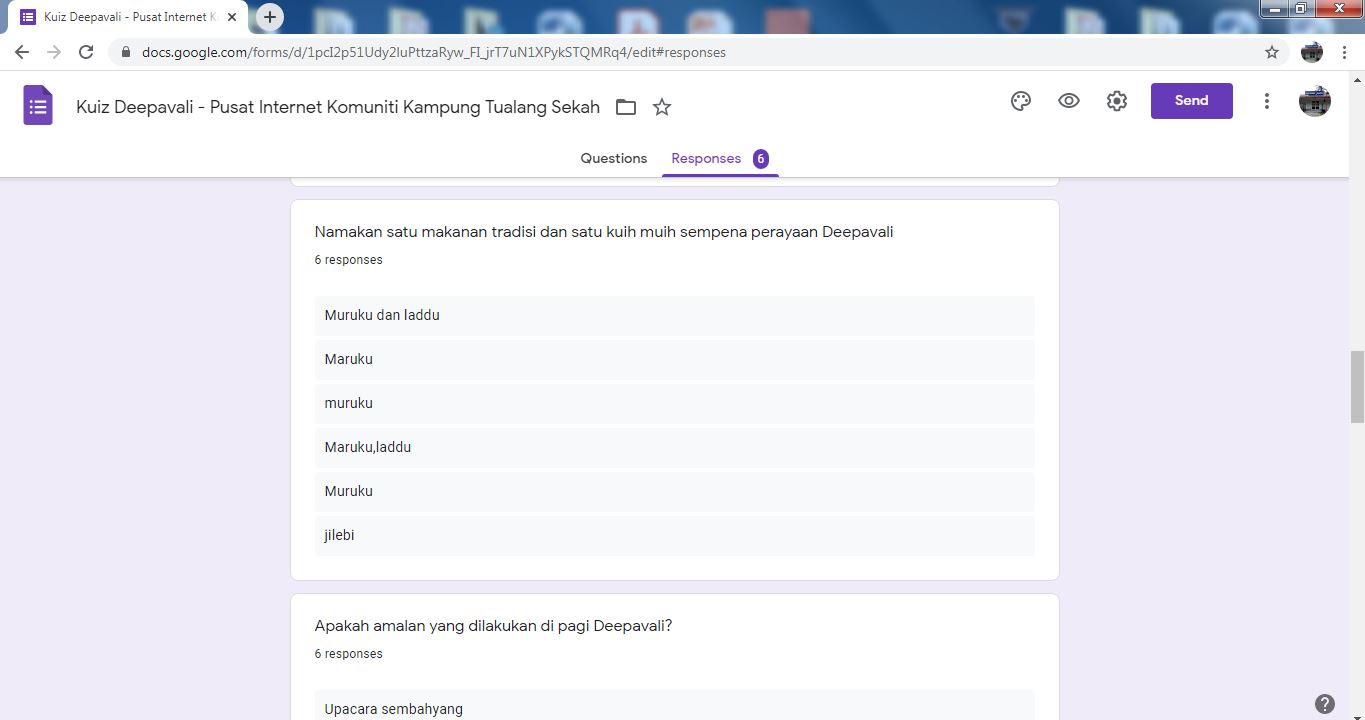Move form to folder icon
This screenshot has height=720, width=1365.
[626, 107]
